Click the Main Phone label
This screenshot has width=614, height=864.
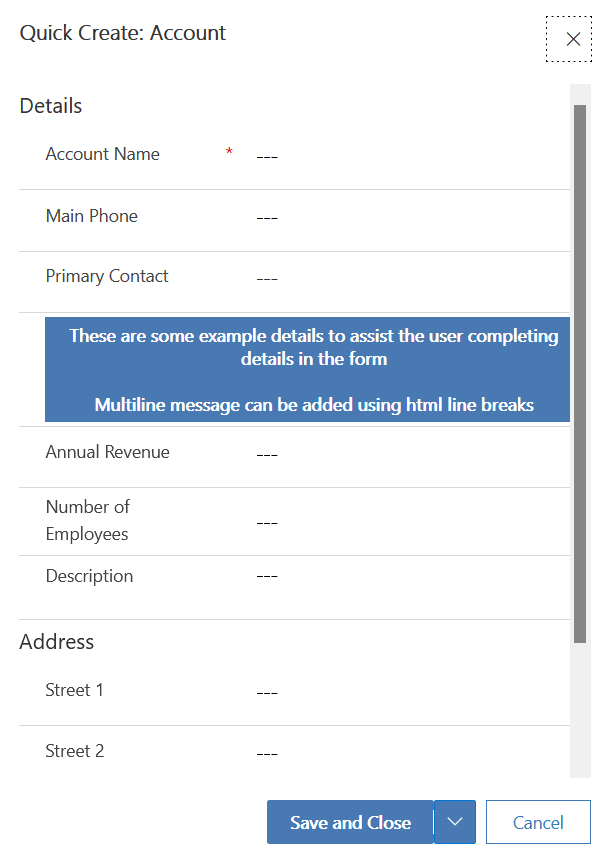pyautogui.click(x=92, y=216)
